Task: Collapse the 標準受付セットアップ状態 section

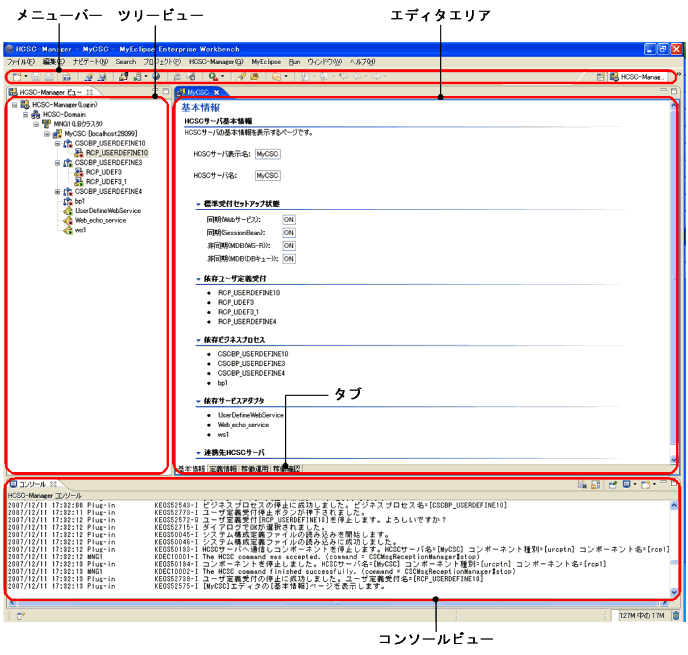Action: 198,204
